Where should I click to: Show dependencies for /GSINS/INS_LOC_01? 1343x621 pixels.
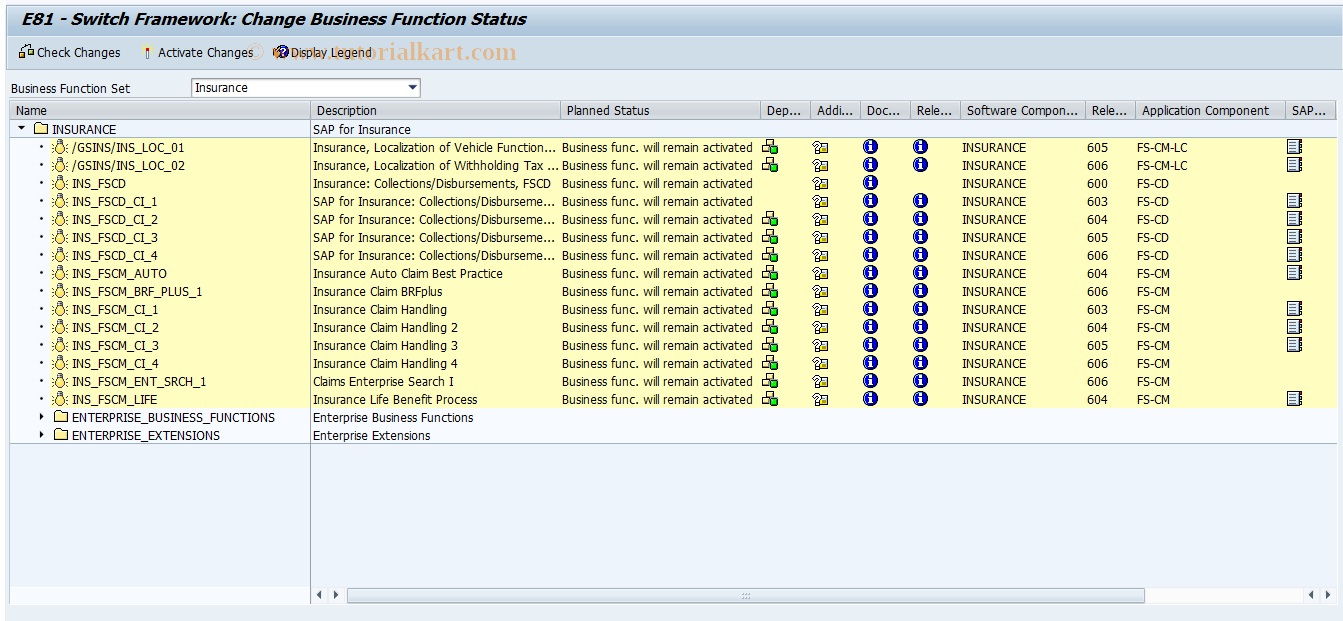point(770,147)
